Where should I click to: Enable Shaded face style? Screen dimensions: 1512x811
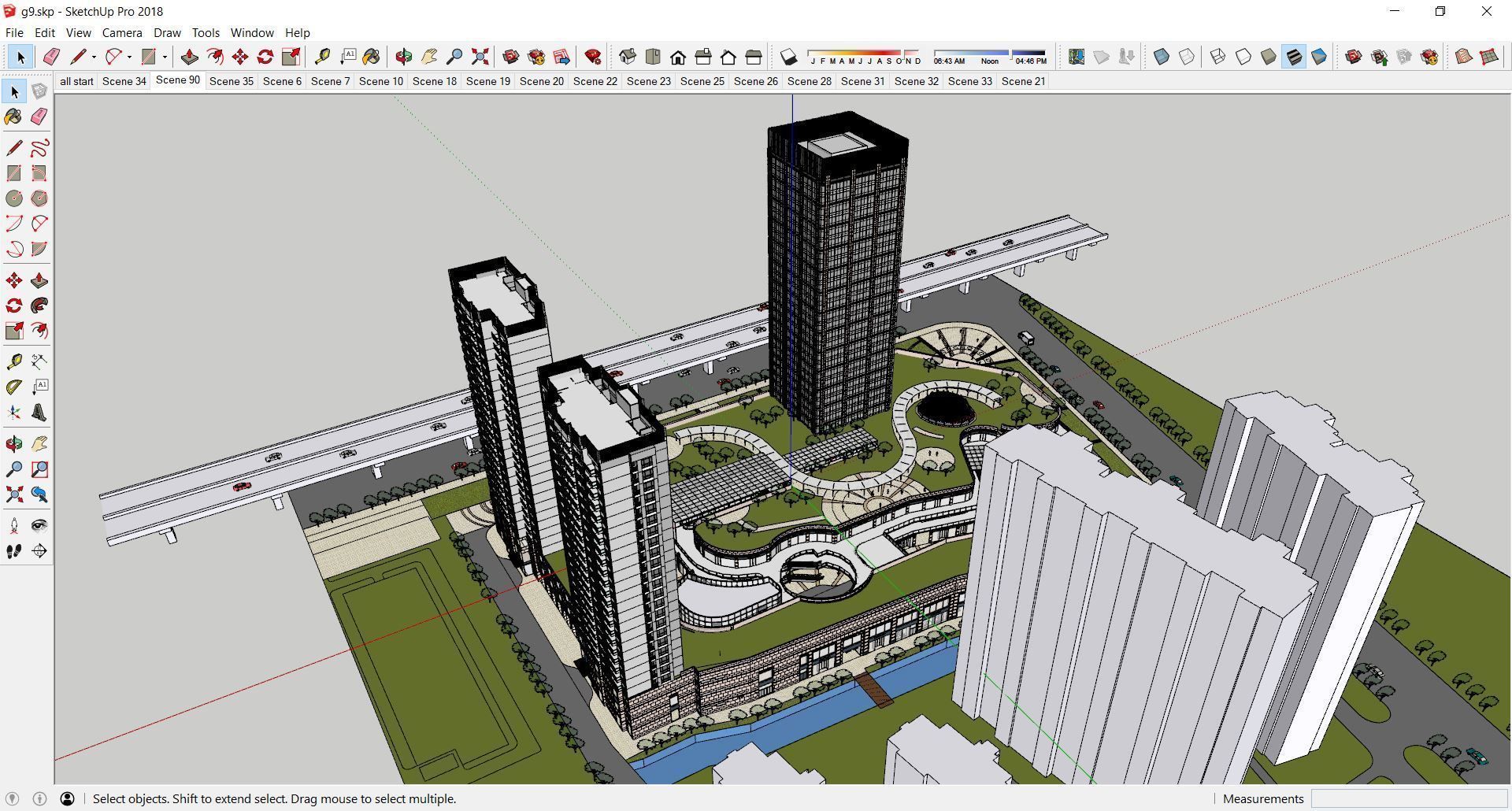pyautogui.click(x=1269, y=57)
